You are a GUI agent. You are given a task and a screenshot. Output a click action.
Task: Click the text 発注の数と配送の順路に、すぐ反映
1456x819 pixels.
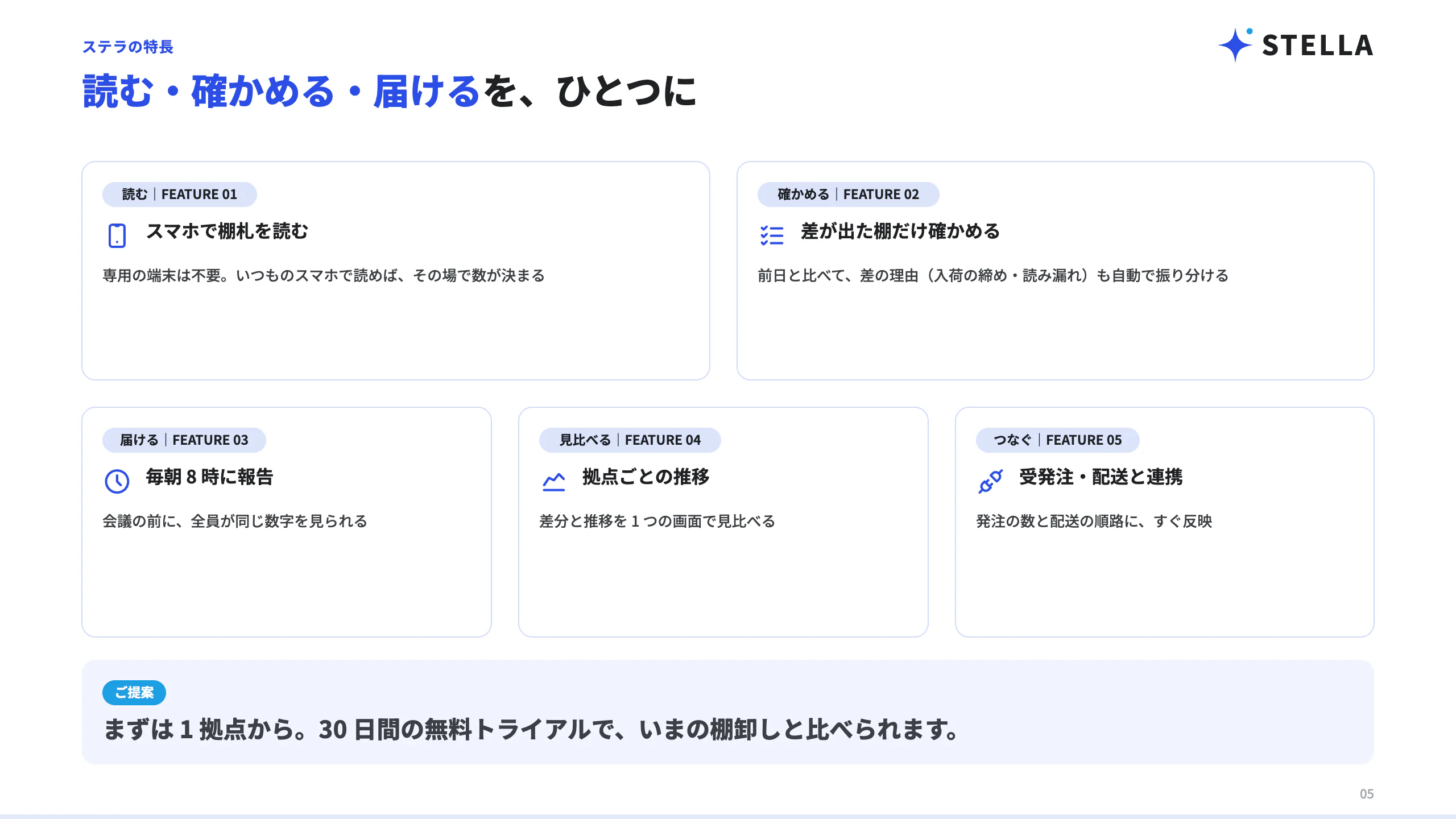click(1094, 522)
